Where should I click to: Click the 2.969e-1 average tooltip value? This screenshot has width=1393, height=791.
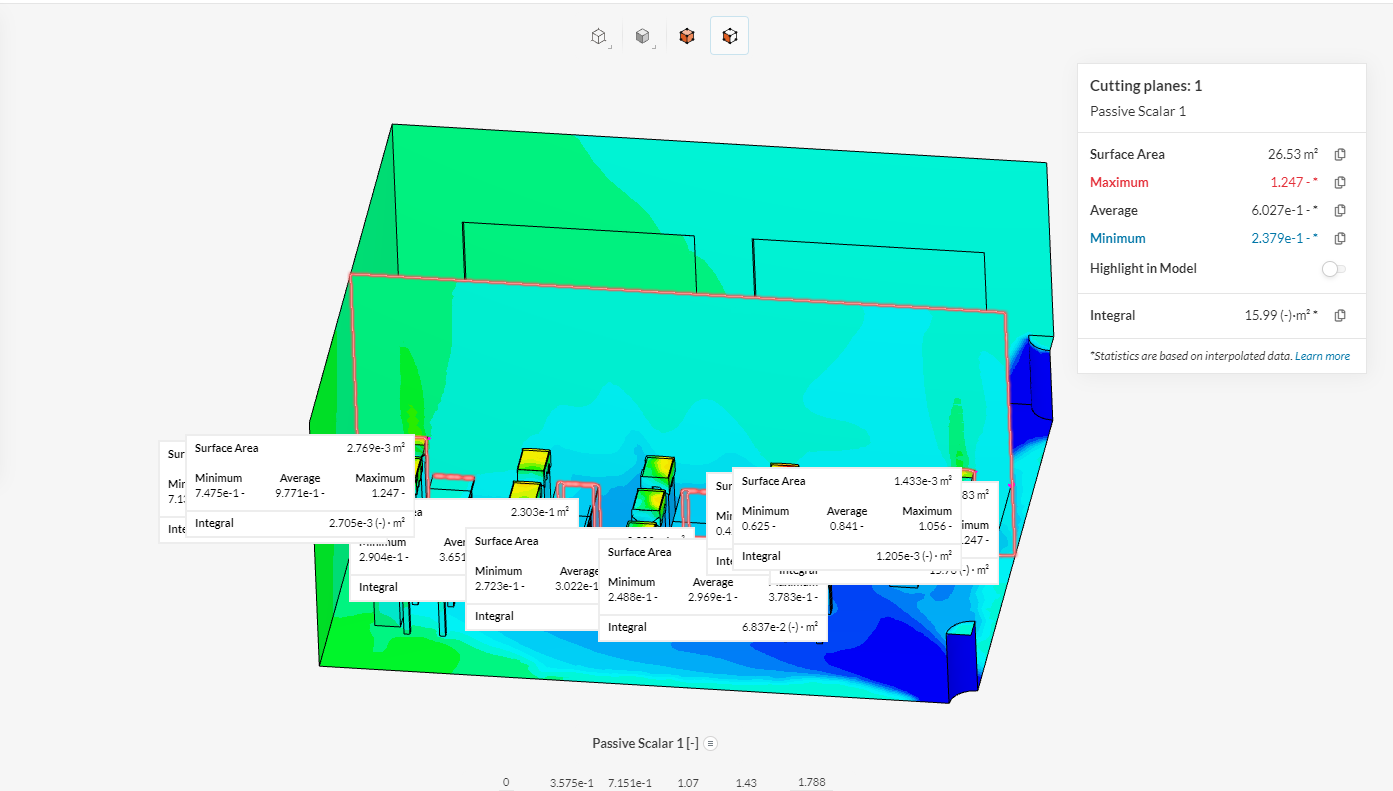click(712, 597)
